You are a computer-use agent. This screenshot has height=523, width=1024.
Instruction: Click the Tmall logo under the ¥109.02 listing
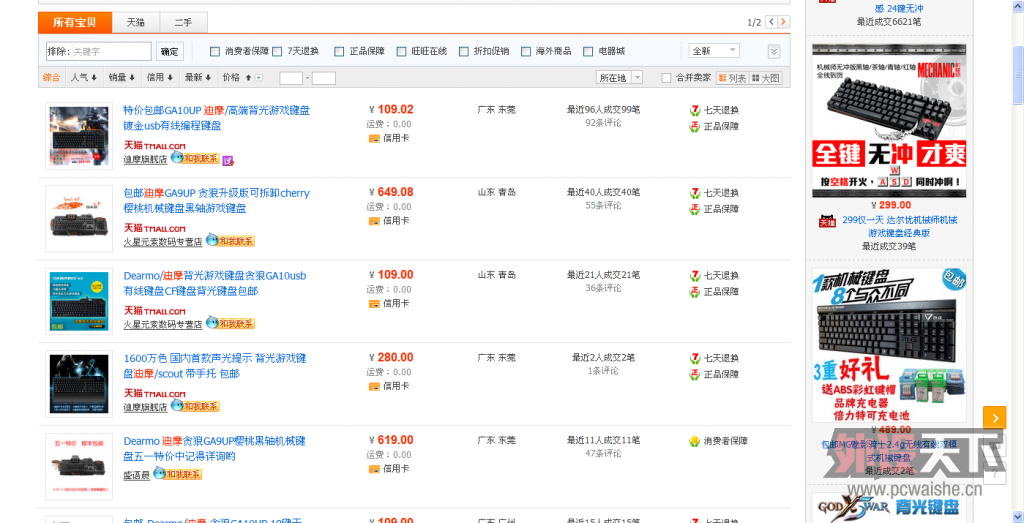(155, 145)
